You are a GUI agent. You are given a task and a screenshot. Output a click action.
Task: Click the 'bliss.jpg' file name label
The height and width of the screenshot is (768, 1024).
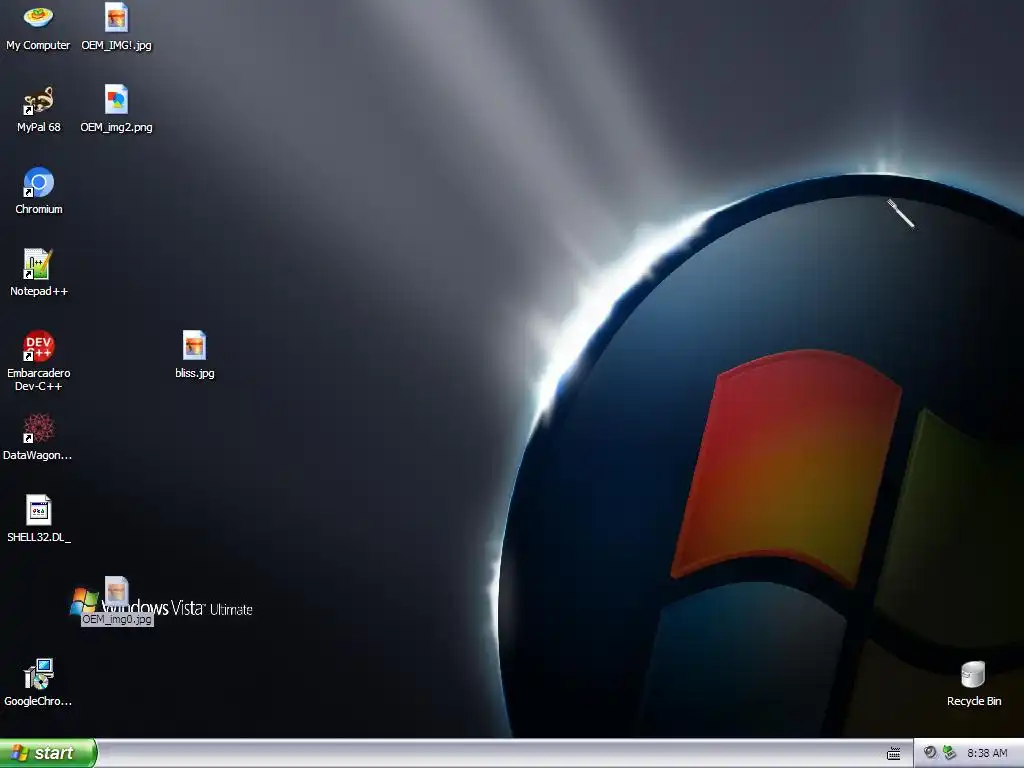pyautogui.click(x=195, y=373)
